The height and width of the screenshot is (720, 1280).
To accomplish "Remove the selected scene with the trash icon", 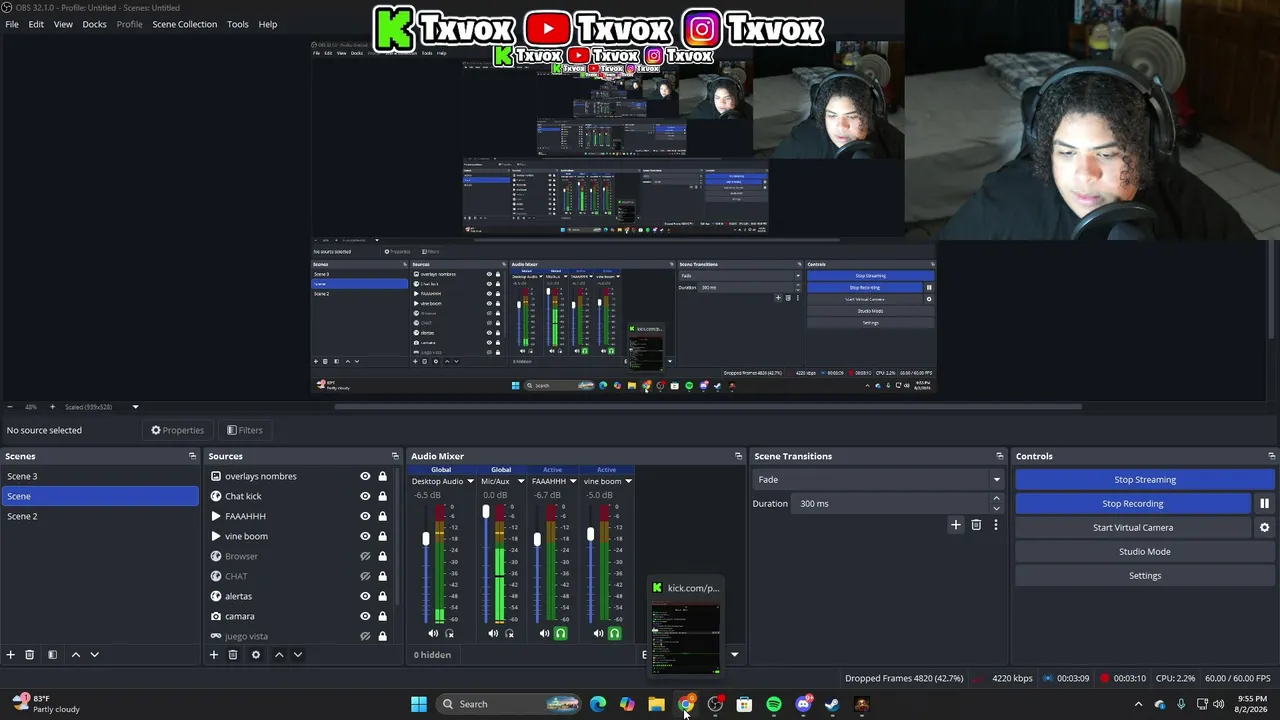I will pos(30,655).
